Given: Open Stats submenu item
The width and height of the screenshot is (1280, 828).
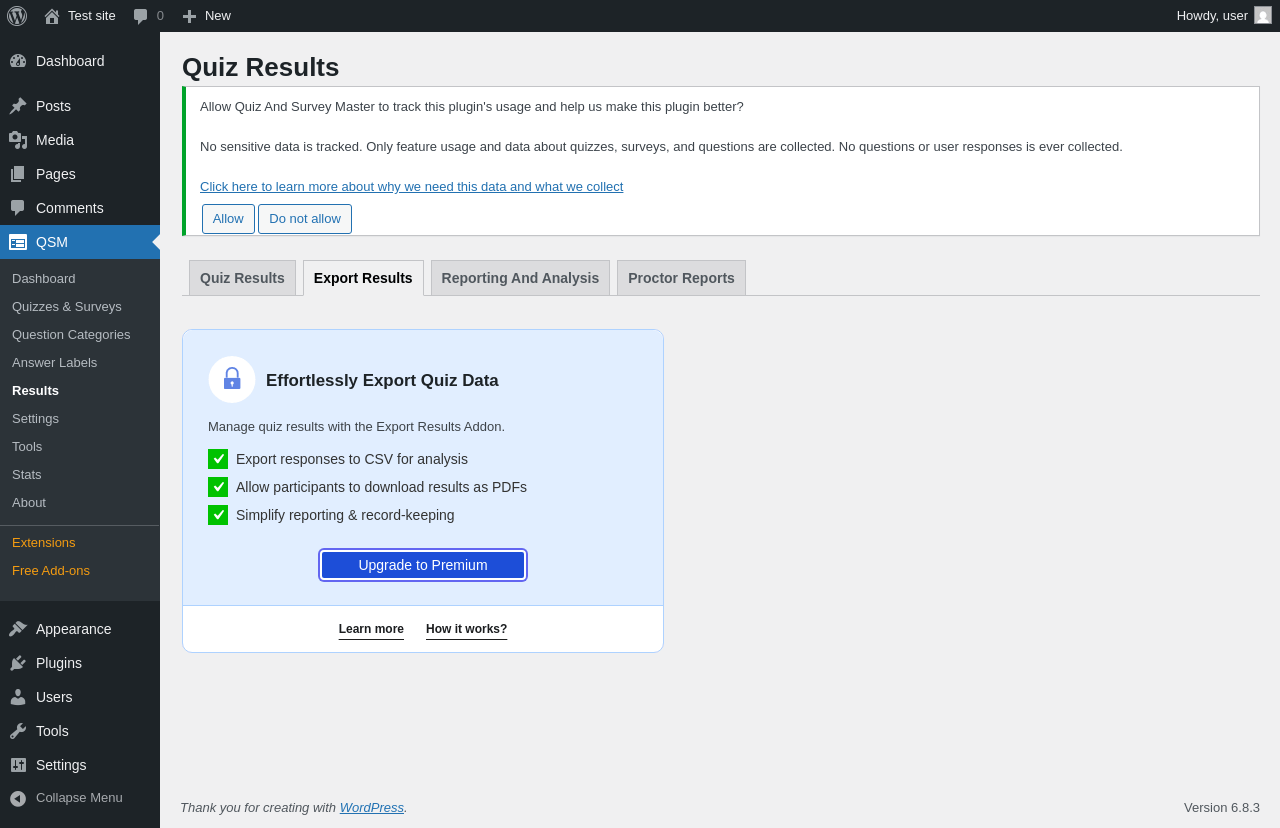Looking at the screenshot, I should pos(80,475).
